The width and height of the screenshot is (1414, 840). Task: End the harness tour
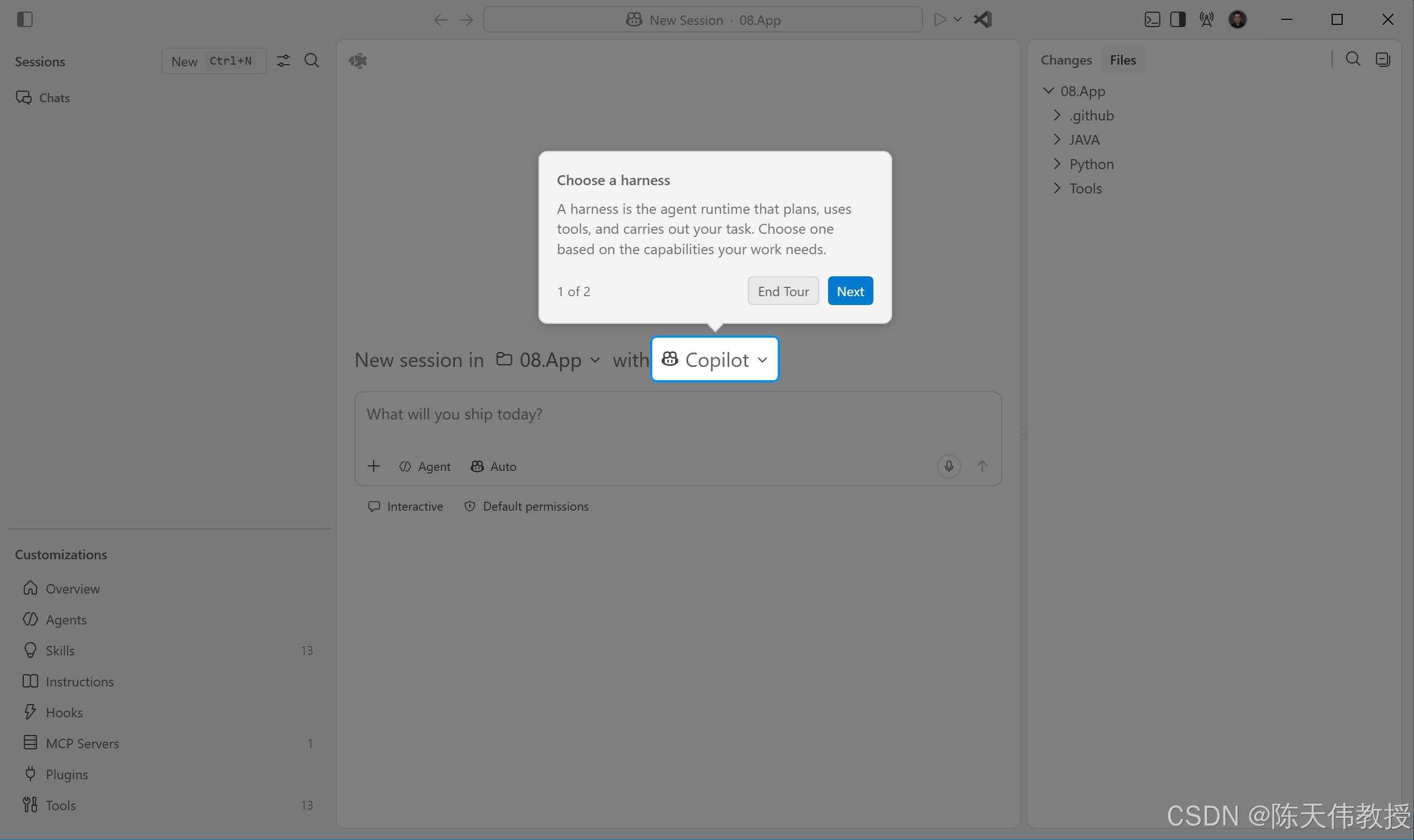[x=783, y=291]
